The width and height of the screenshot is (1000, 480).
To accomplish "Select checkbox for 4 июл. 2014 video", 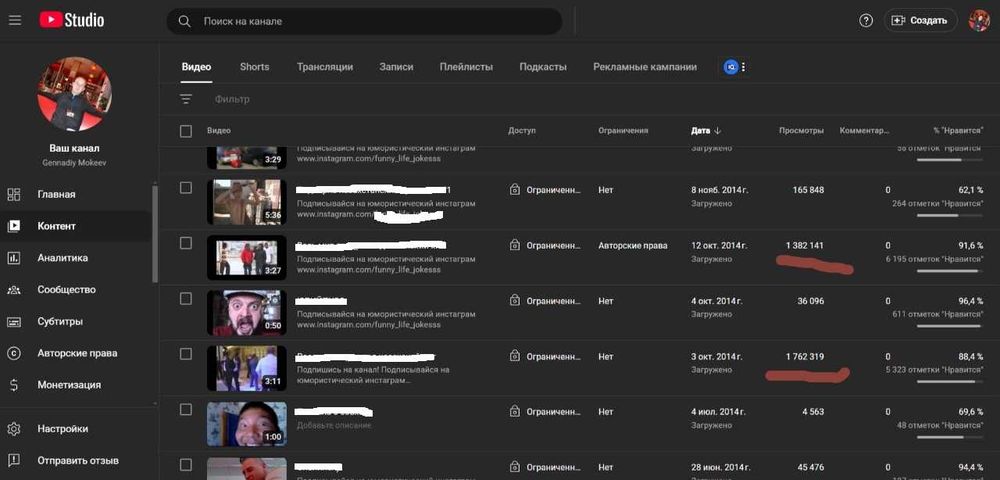I will tap(186, 409).
